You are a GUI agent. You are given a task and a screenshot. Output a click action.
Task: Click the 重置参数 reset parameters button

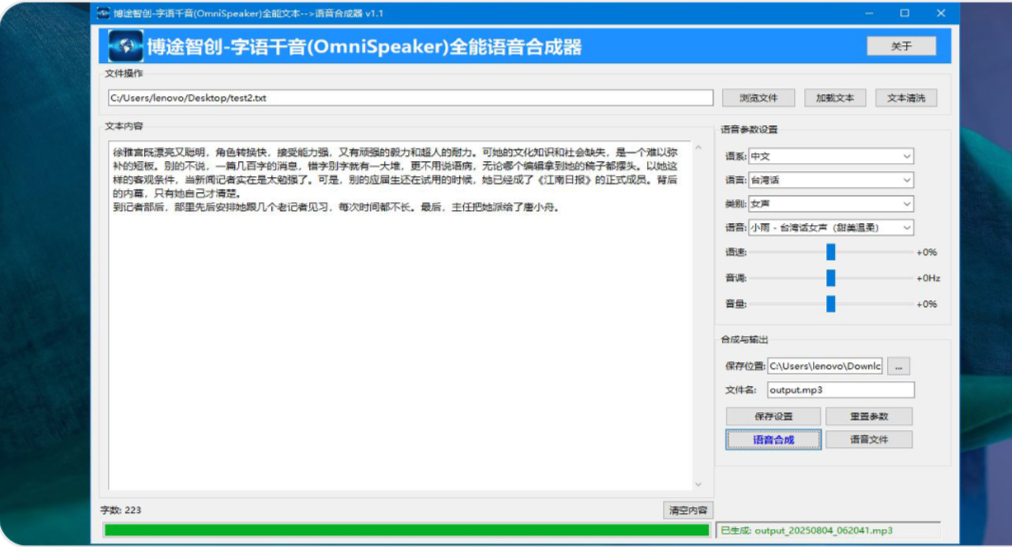click(x=869, y=416)
